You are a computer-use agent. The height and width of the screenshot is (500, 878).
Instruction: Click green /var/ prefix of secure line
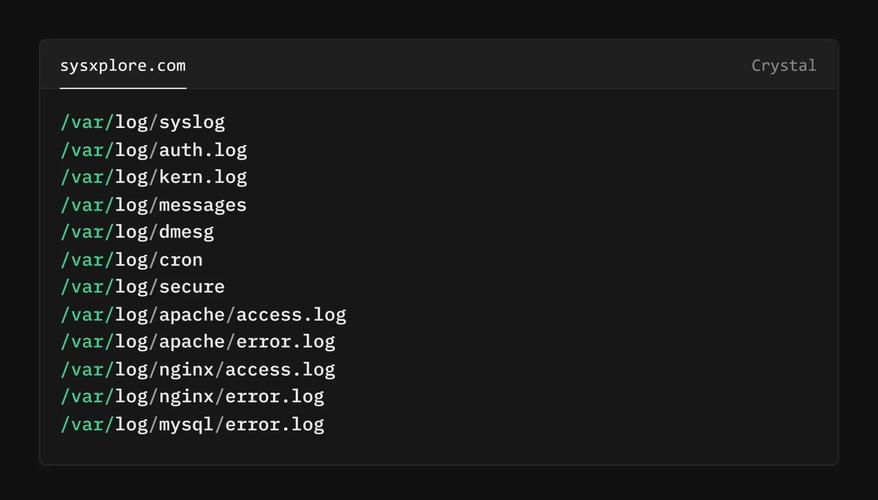(87, 287)
